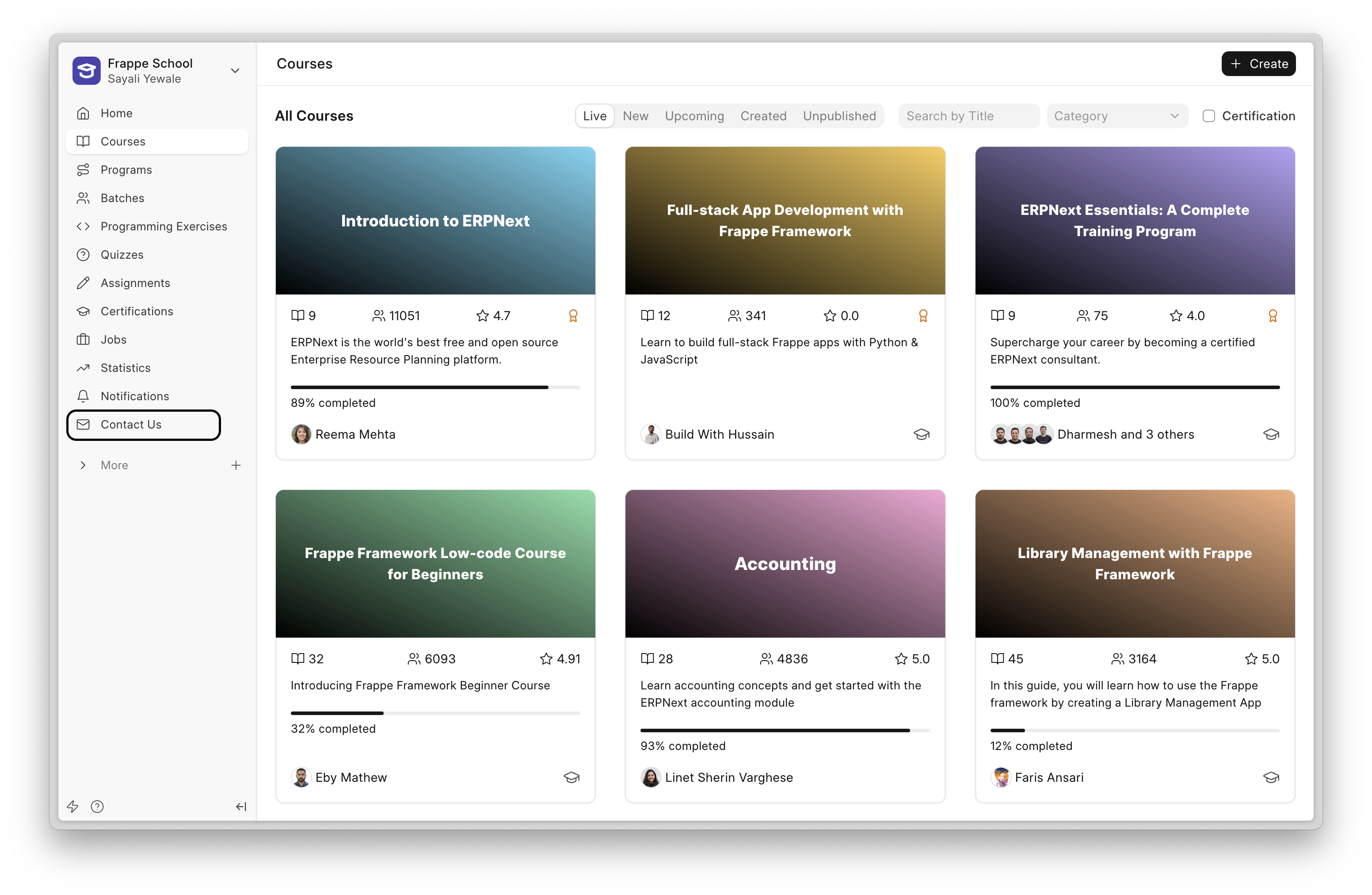
Task: Click certificate badge on Introduction to ERPNext
Action: click(573, 315)
